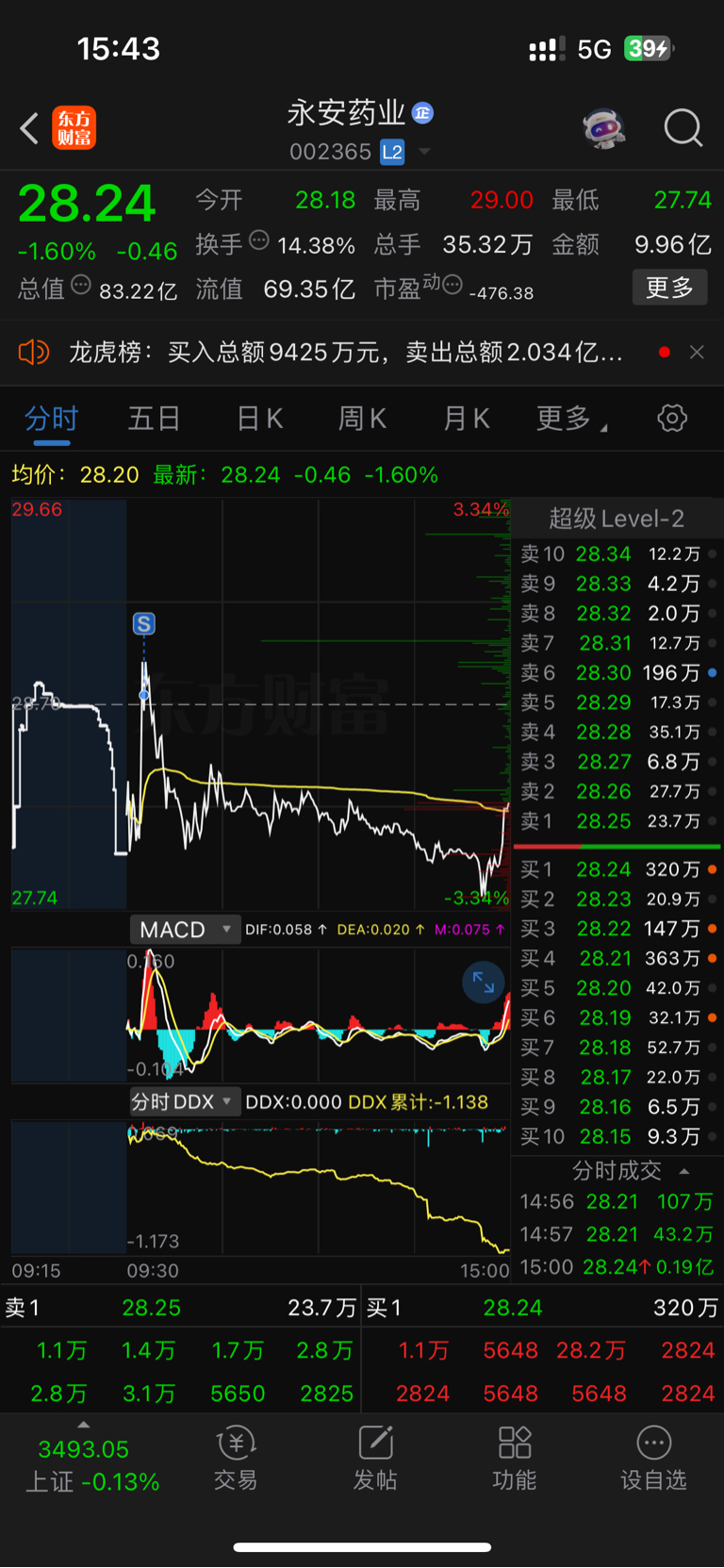Image resolution: width=724 pixels, height=1568 pixels.
Task: Open the 交易 trade button
Action: 235,1459
